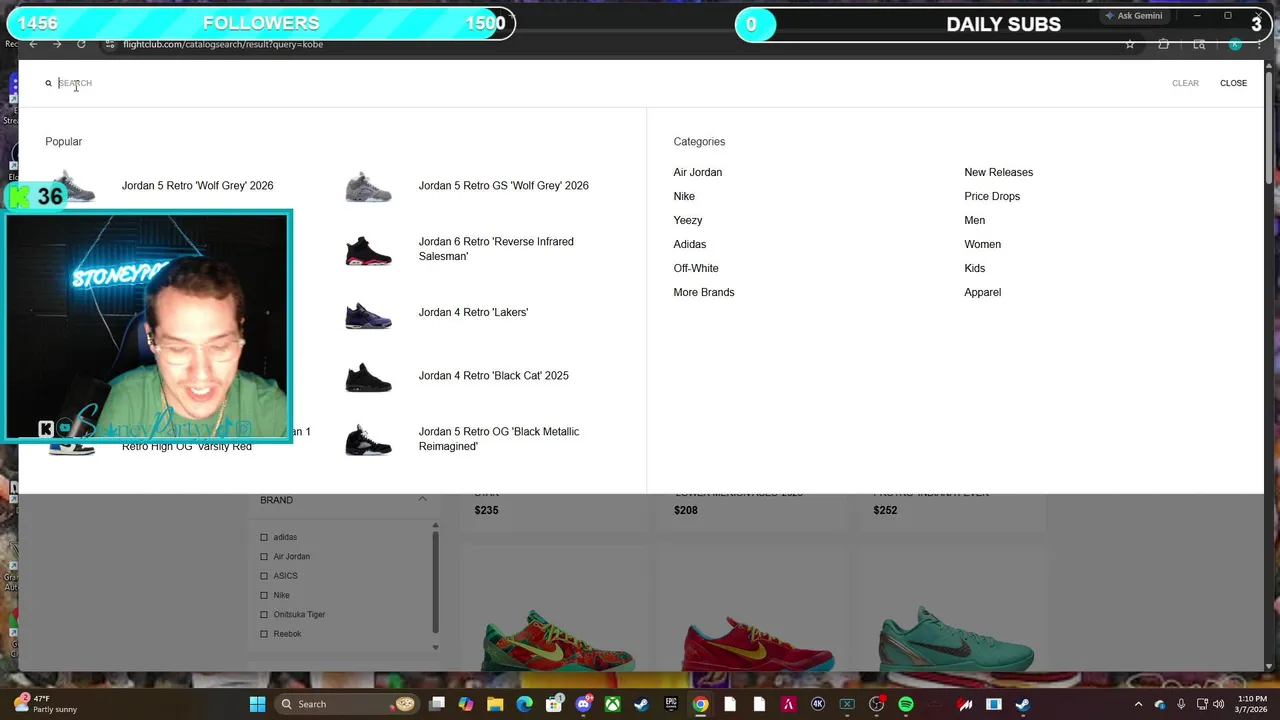This screenshot has height=720, width=1280.
Task: Browse the Yeezy category
Action: [x=687, y=220]
